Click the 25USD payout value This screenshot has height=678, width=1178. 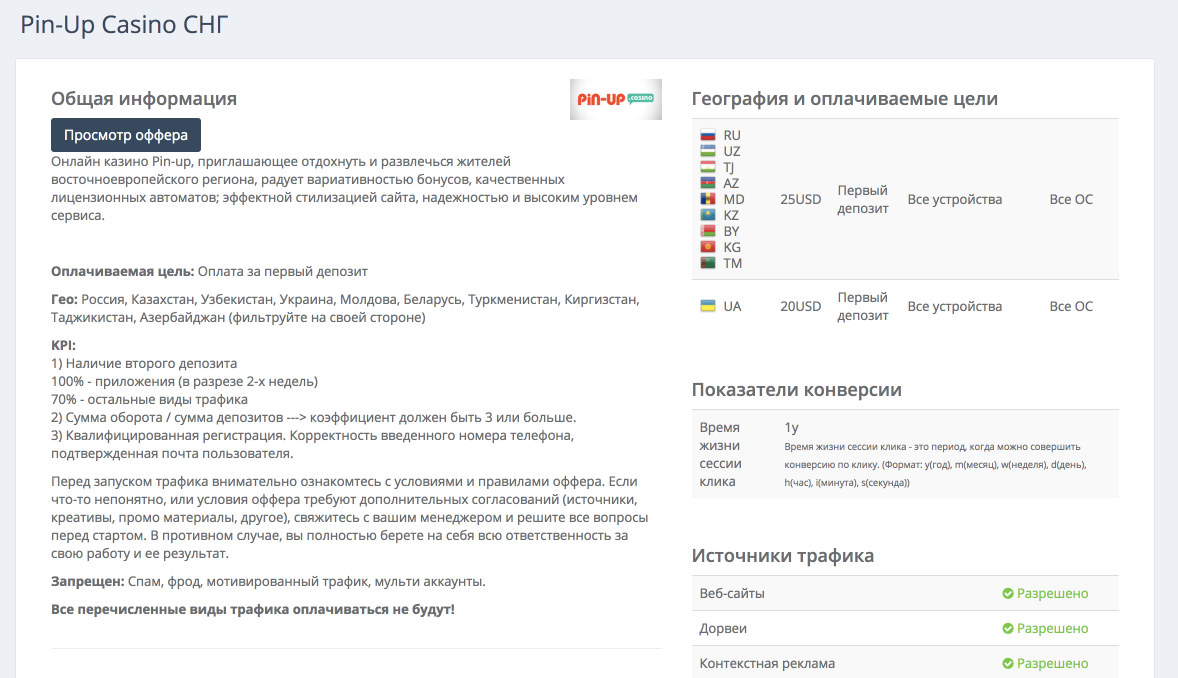800,199
